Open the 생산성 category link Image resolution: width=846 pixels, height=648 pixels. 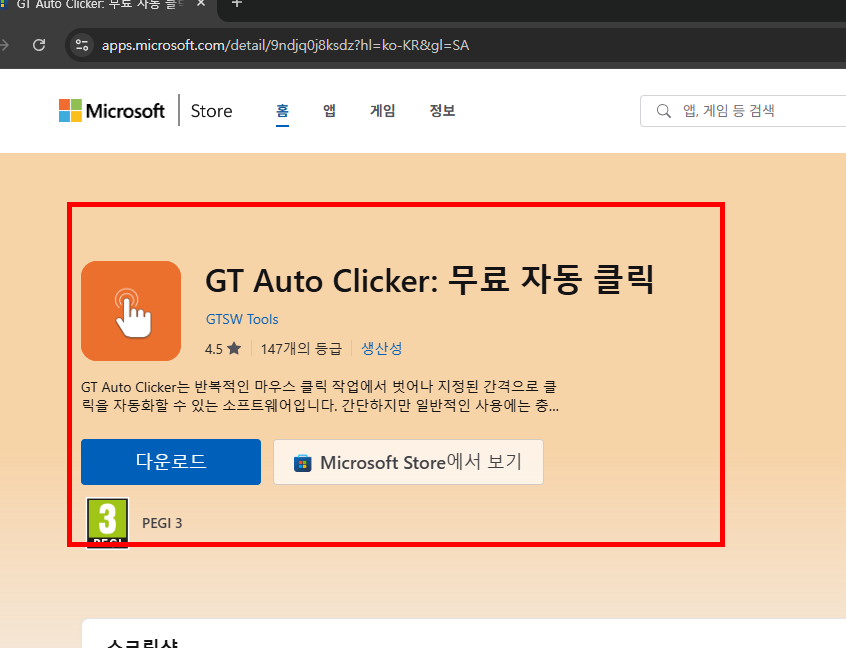click(381, 349)
